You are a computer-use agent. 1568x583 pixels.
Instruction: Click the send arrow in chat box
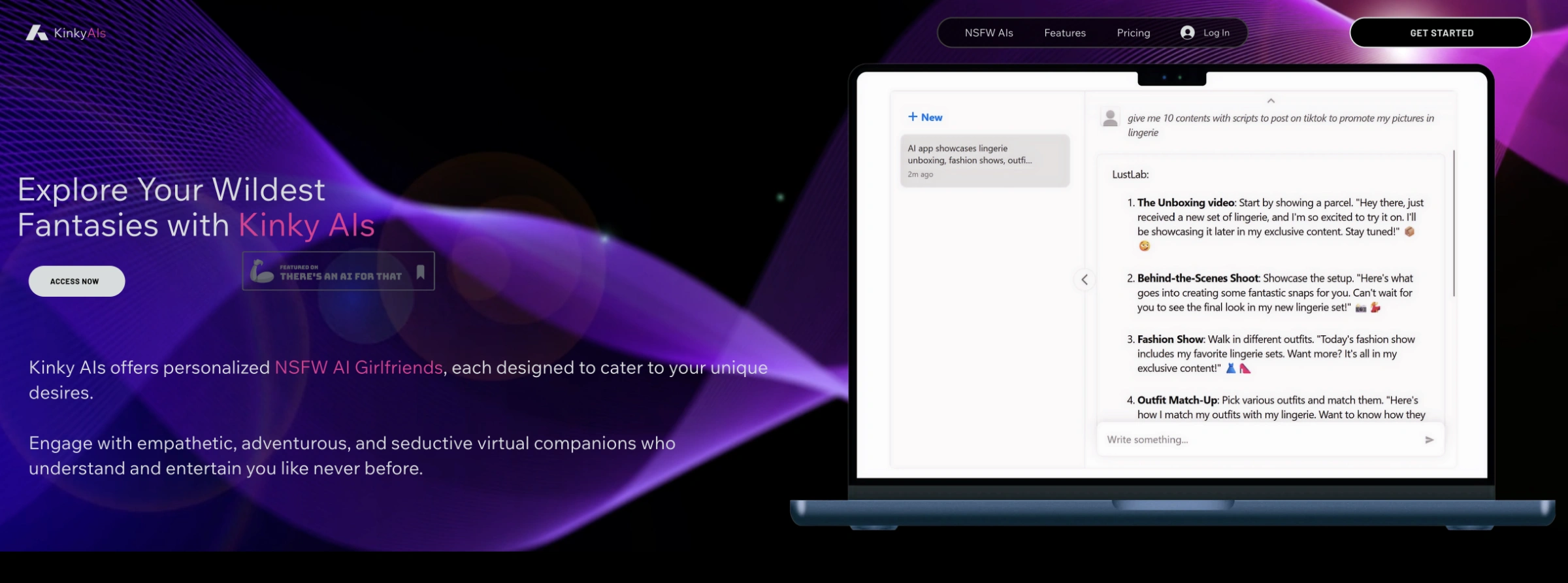tap(1429, 440)
